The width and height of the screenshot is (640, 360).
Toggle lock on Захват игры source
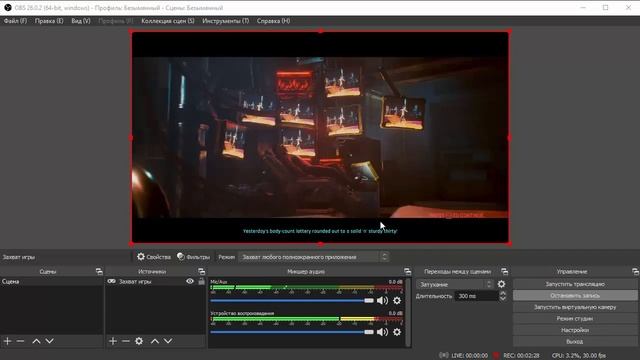tap(201, 281)
